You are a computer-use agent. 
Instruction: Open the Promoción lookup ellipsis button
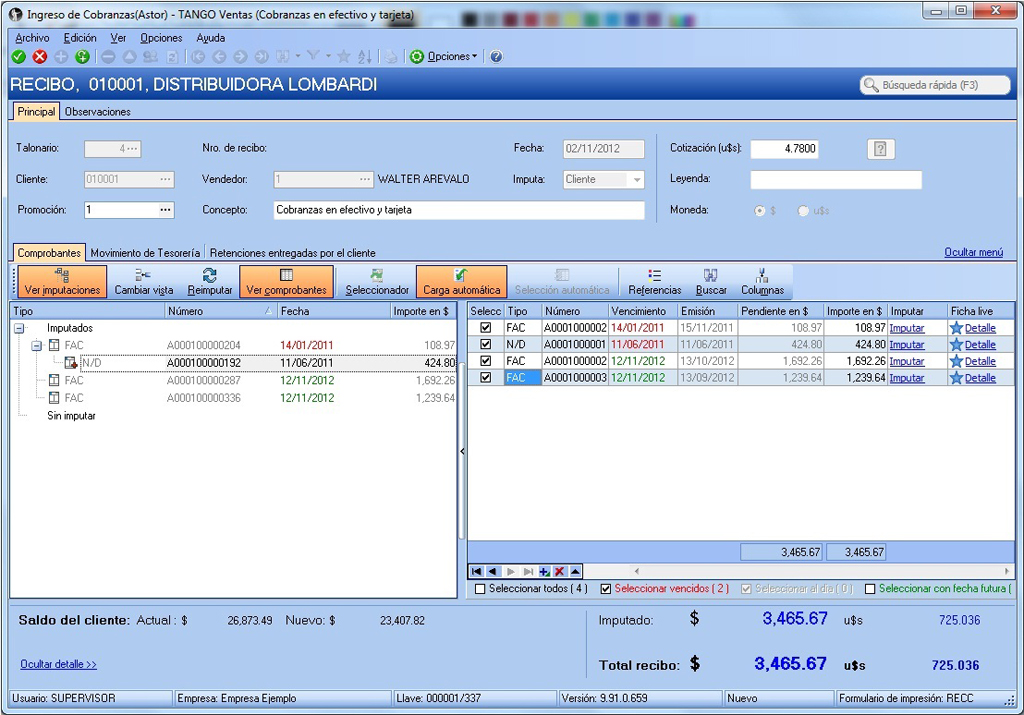click(166, 210)
